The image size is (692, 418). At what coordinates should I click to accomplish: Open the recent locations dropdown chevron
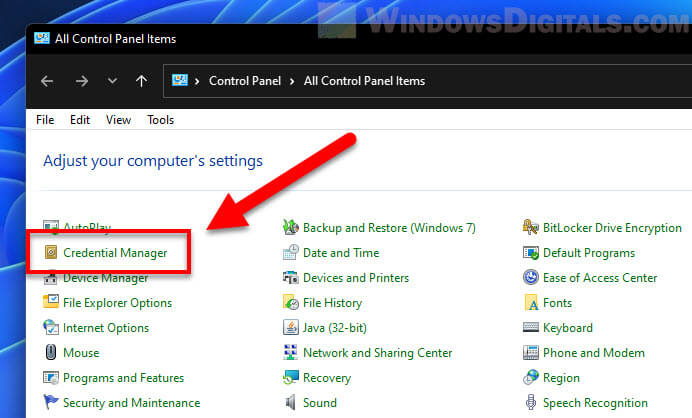(113, 81)
